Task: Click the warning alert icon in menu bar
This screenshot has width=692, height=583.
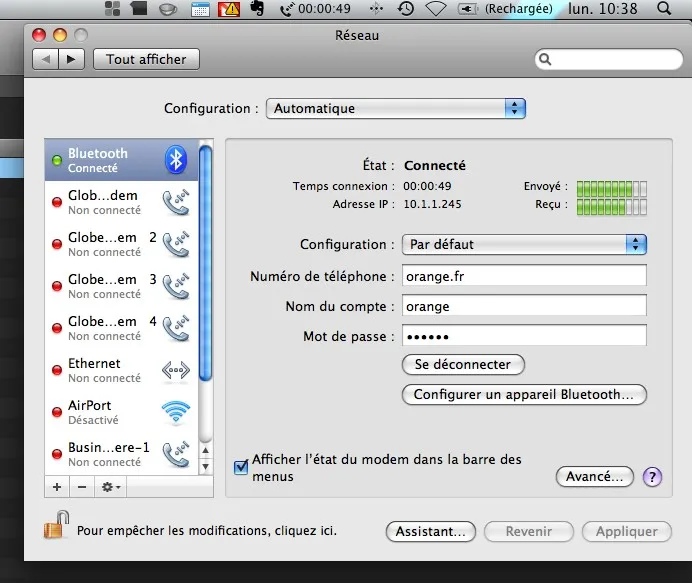Action: pos(229,9)
